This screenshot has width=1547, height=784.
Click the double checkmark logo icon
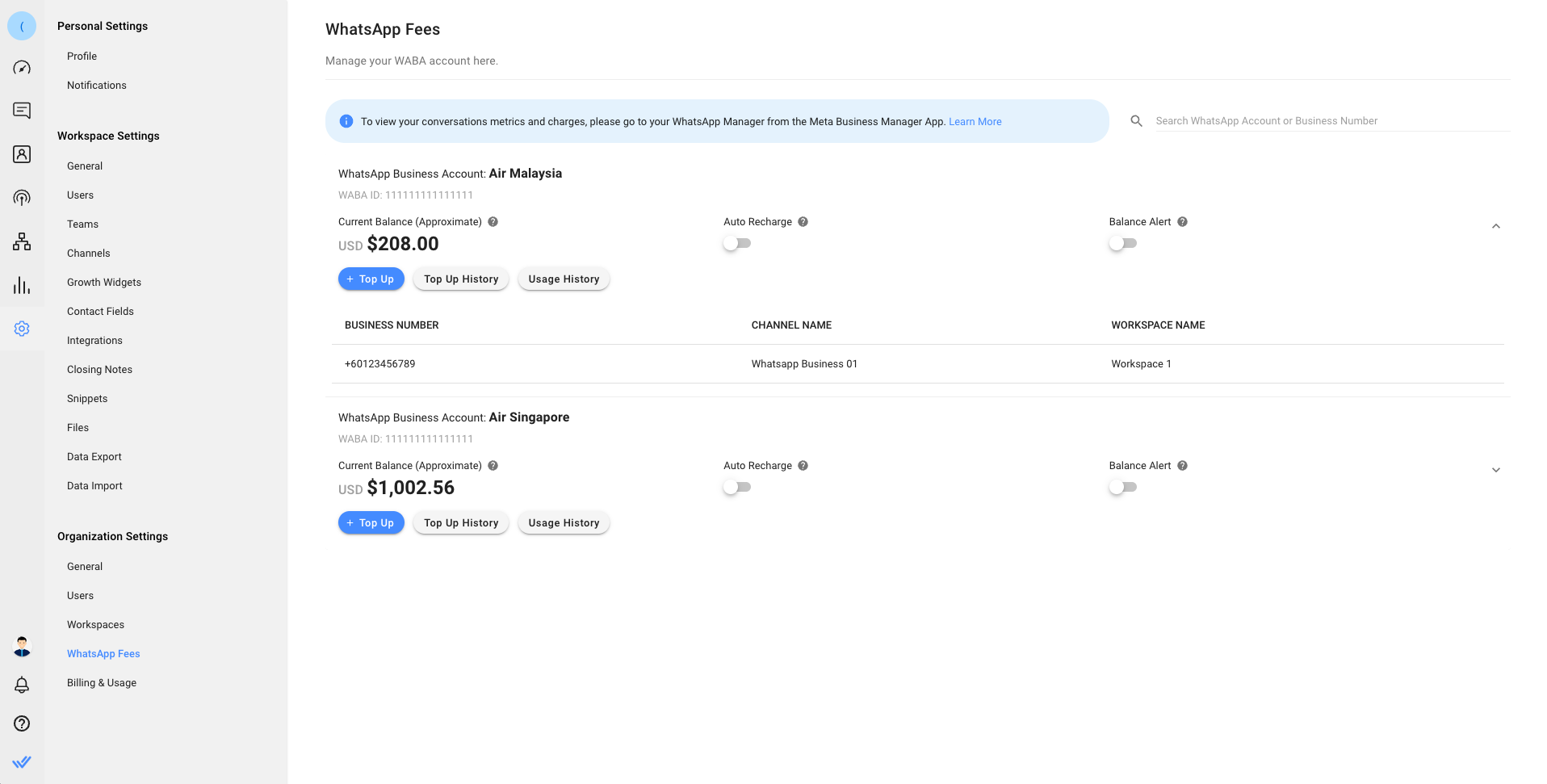22,761
